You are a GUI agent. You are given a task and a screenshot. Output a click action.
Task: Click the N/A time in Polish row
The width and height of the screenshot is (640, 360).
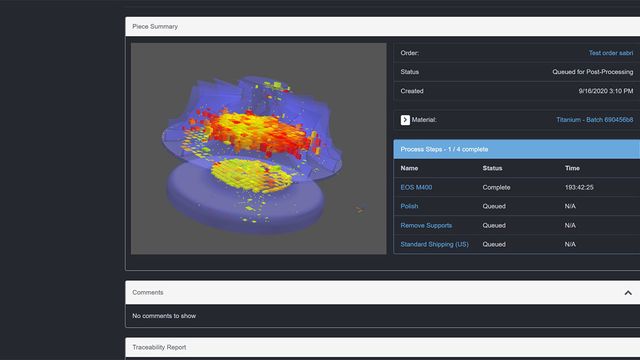(x=570, y=206)
